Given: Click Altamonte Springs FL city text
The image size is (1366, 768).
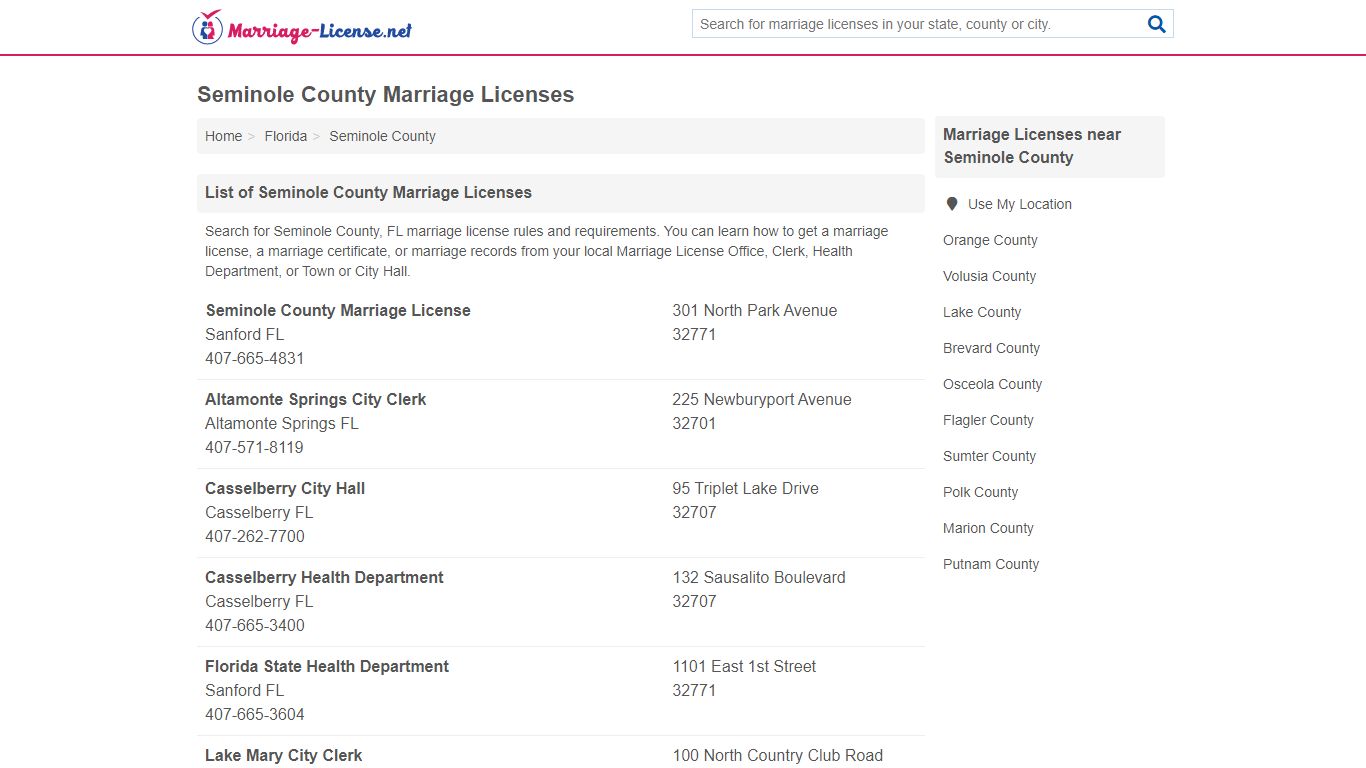Looking at the screenshot, I should (x=282, y=423).
